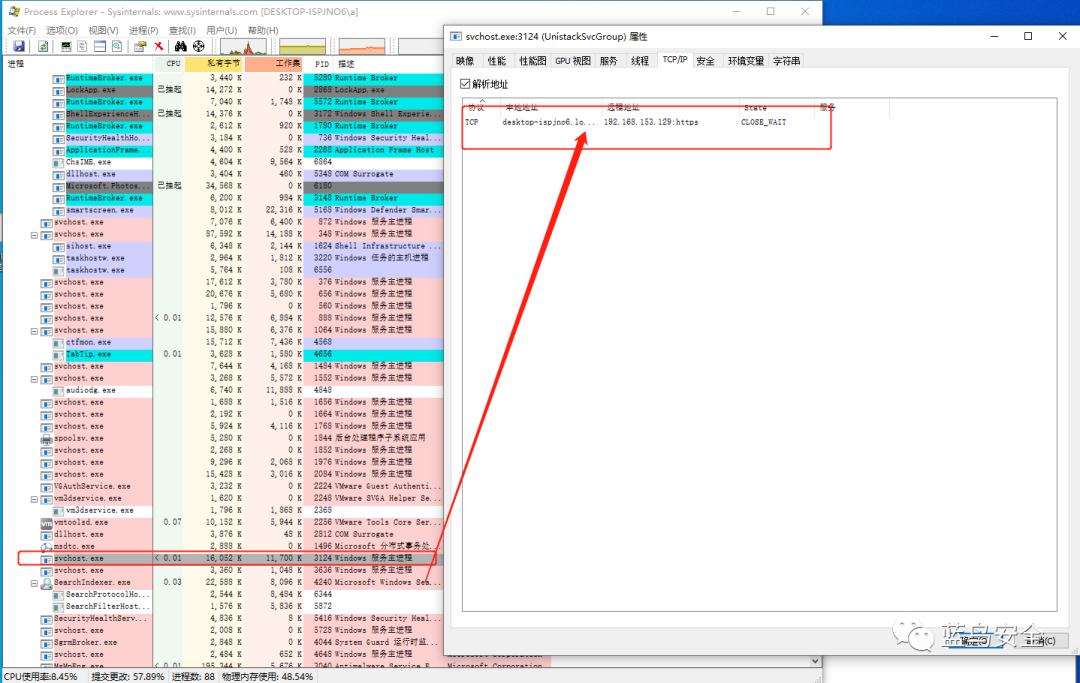Collapse the SearchIndexer.exe tree node

(34, 583)
